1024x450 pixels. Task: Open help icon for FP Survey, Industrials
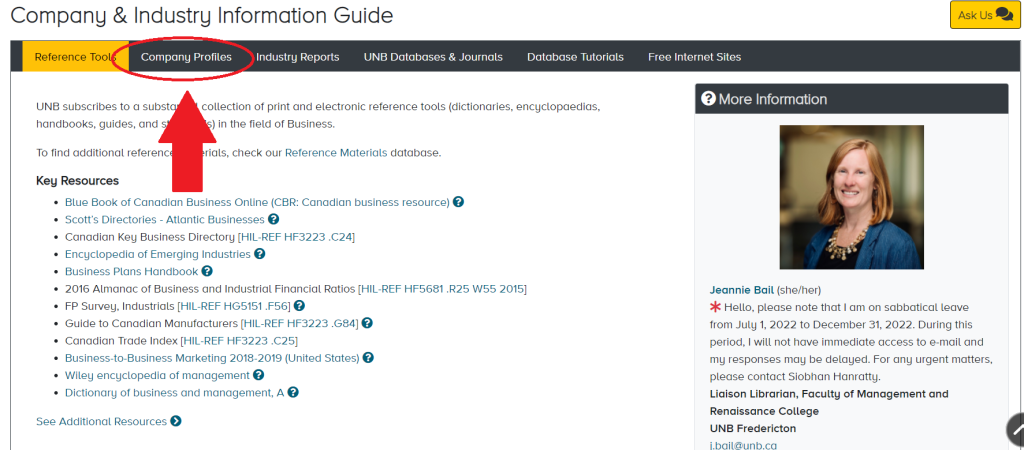[x=299, y=306]
